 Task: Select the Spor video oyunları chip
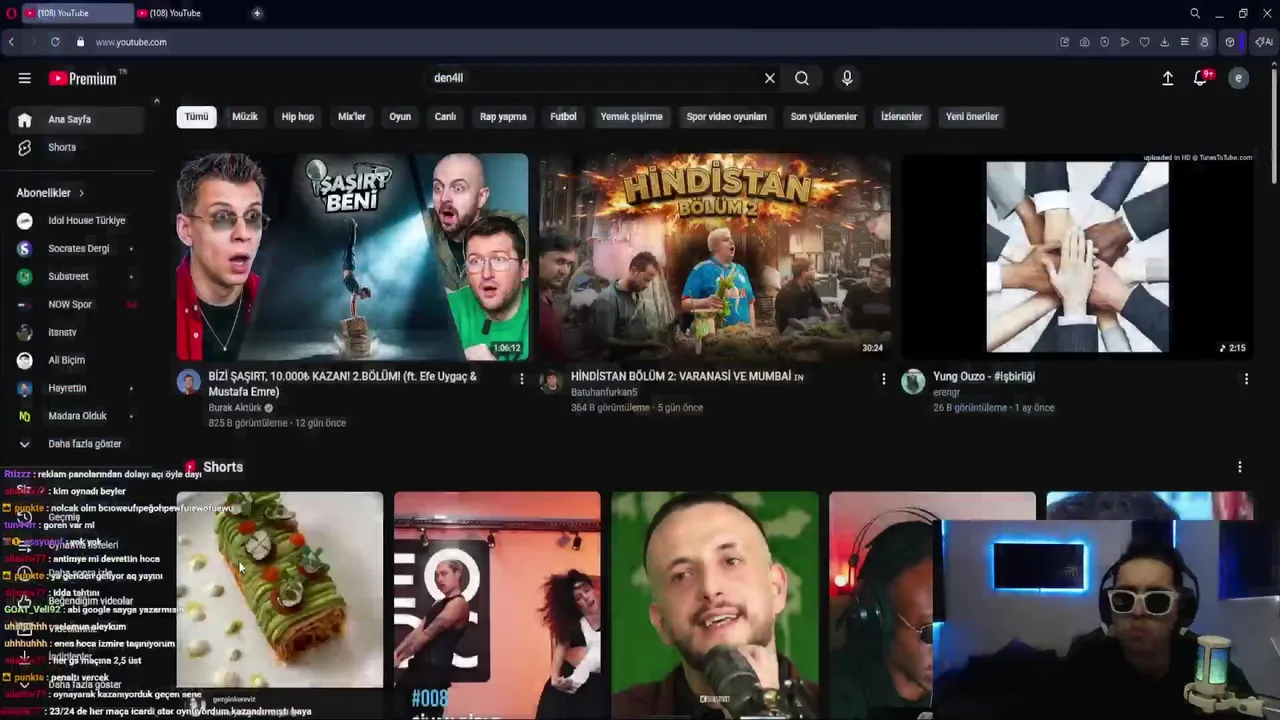coord(726,117)
